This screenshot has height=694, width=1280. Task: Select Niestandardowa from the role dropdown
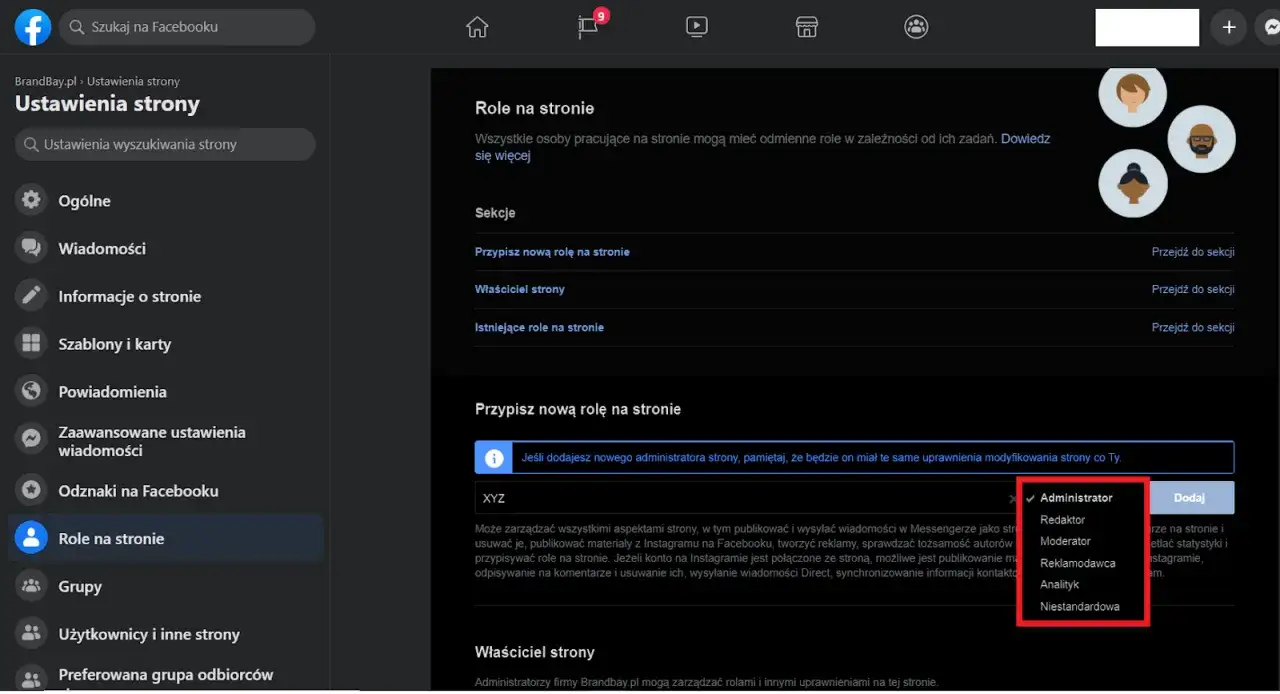pyautogui.click(x=1080, y=606)
